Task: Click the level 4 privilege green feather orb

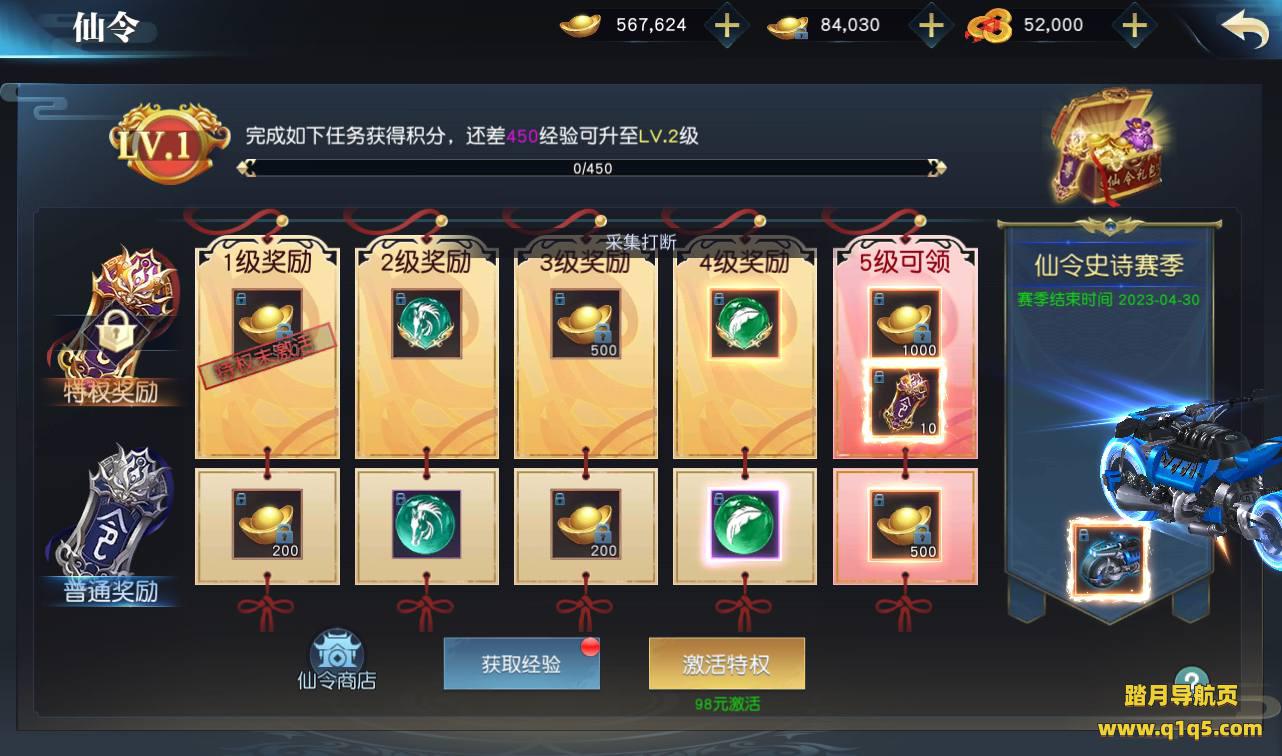Action: pos(745,324)
